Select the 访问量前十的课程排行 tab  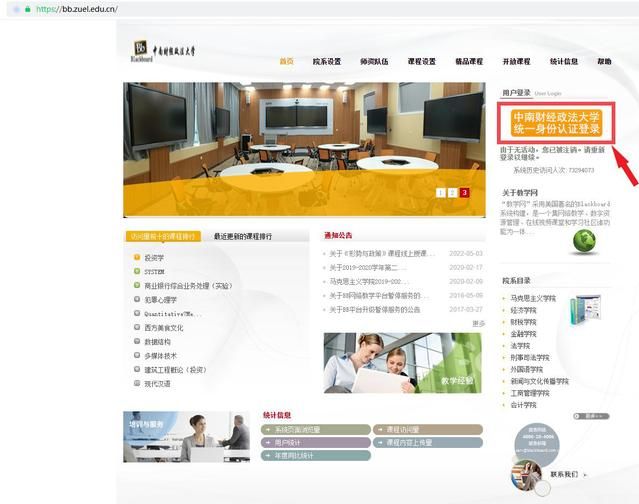[163, 236]
